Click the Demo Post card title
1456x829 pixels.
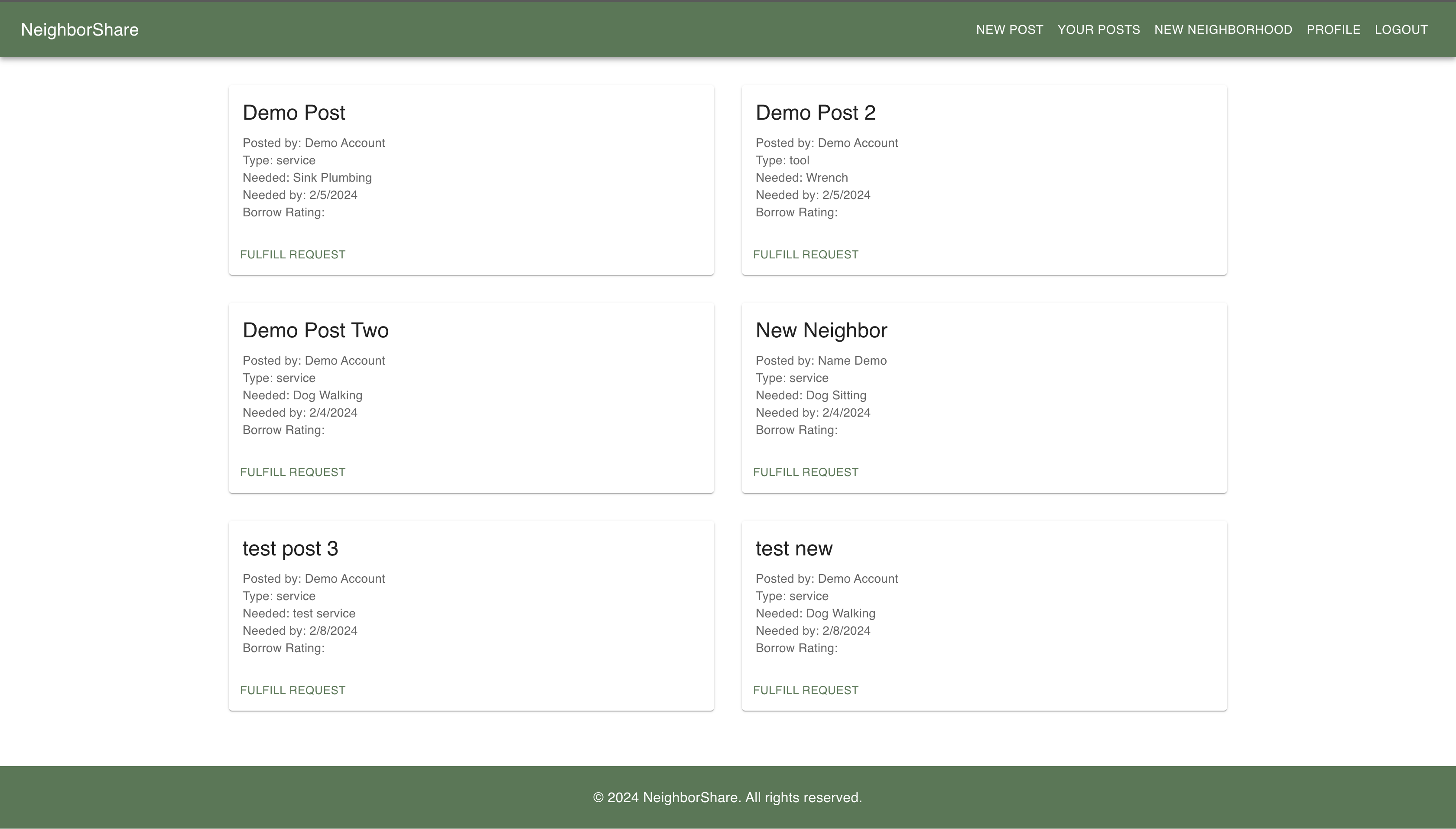pos(294,113)
